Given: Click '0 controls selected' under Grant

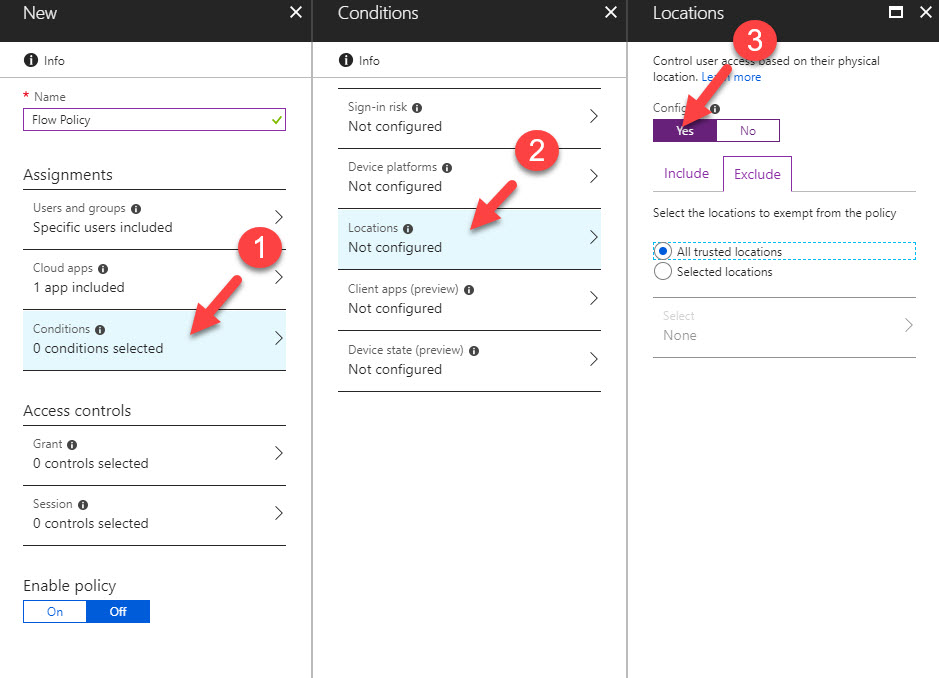Looking at the screenshot, I should pyautogui.click(x=90, y=464).
